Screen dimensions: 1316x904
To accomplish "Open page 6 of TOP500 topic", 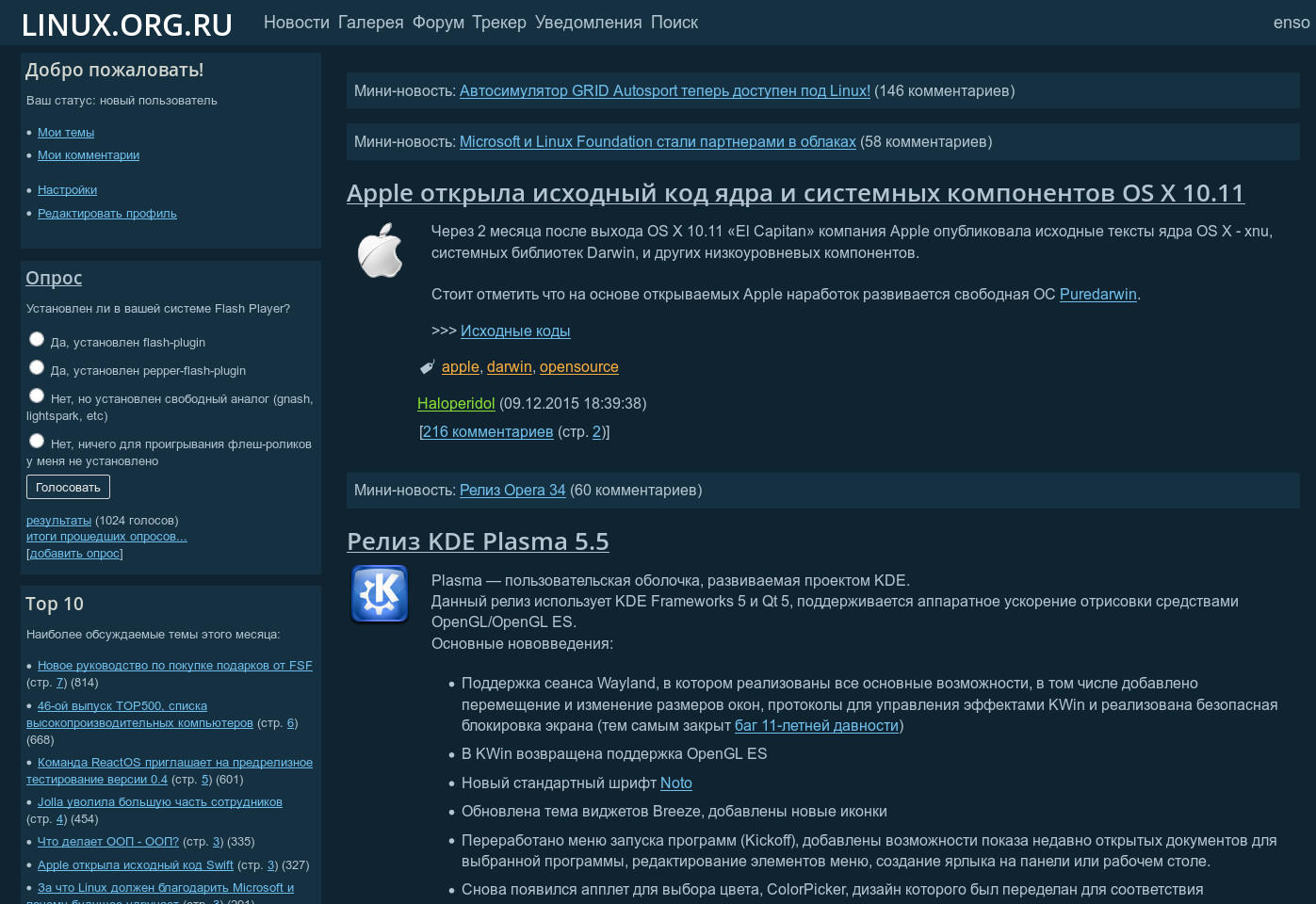I will [291, 723].
